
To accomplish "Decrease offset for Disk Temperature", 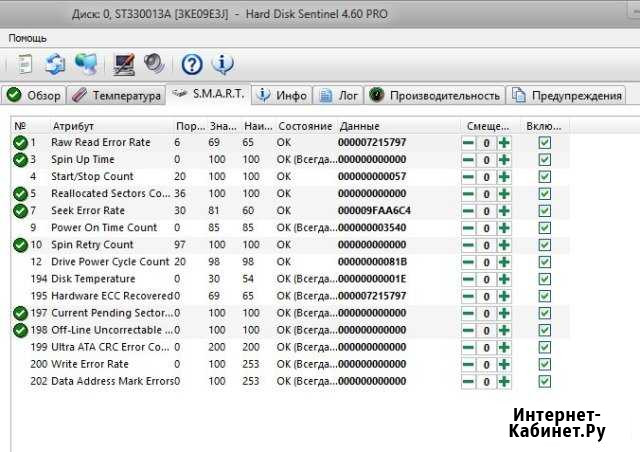I will click(x=468, y=279).
